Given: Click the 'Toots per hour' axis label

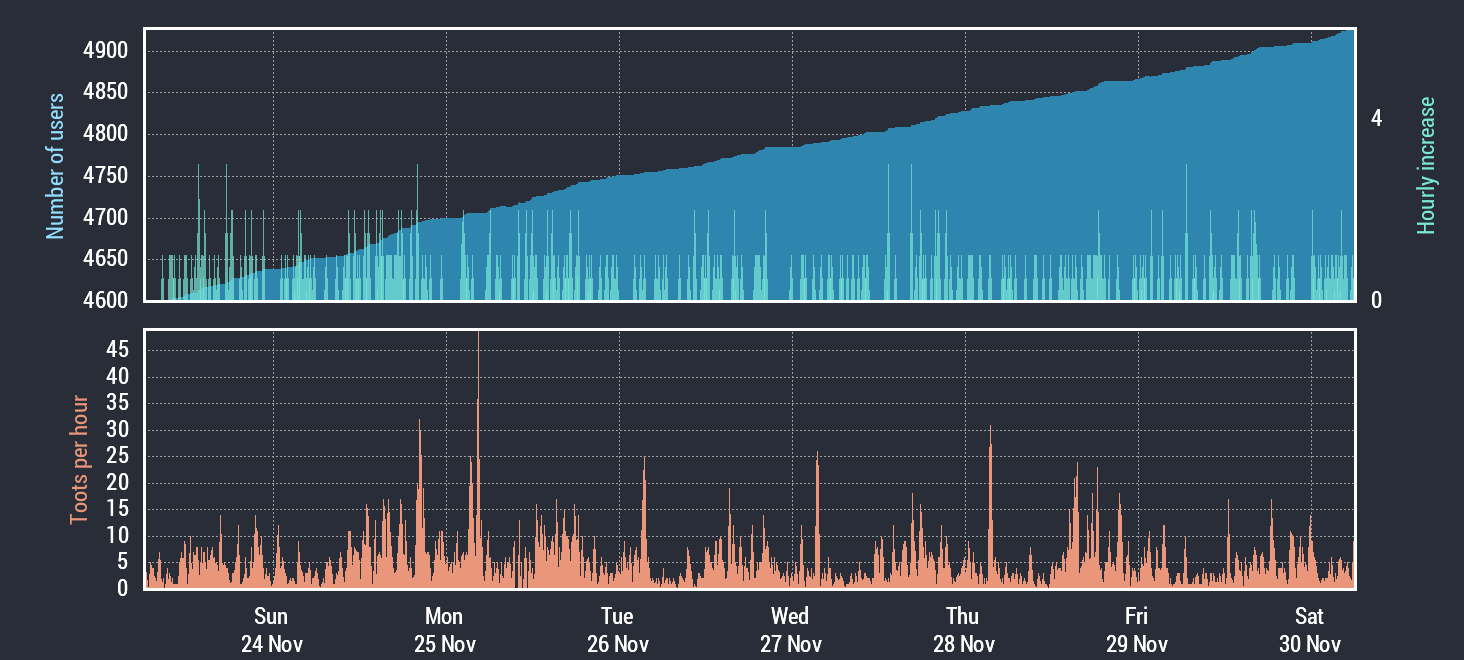Looking at the screenshot, I should (x=79, y=460).
